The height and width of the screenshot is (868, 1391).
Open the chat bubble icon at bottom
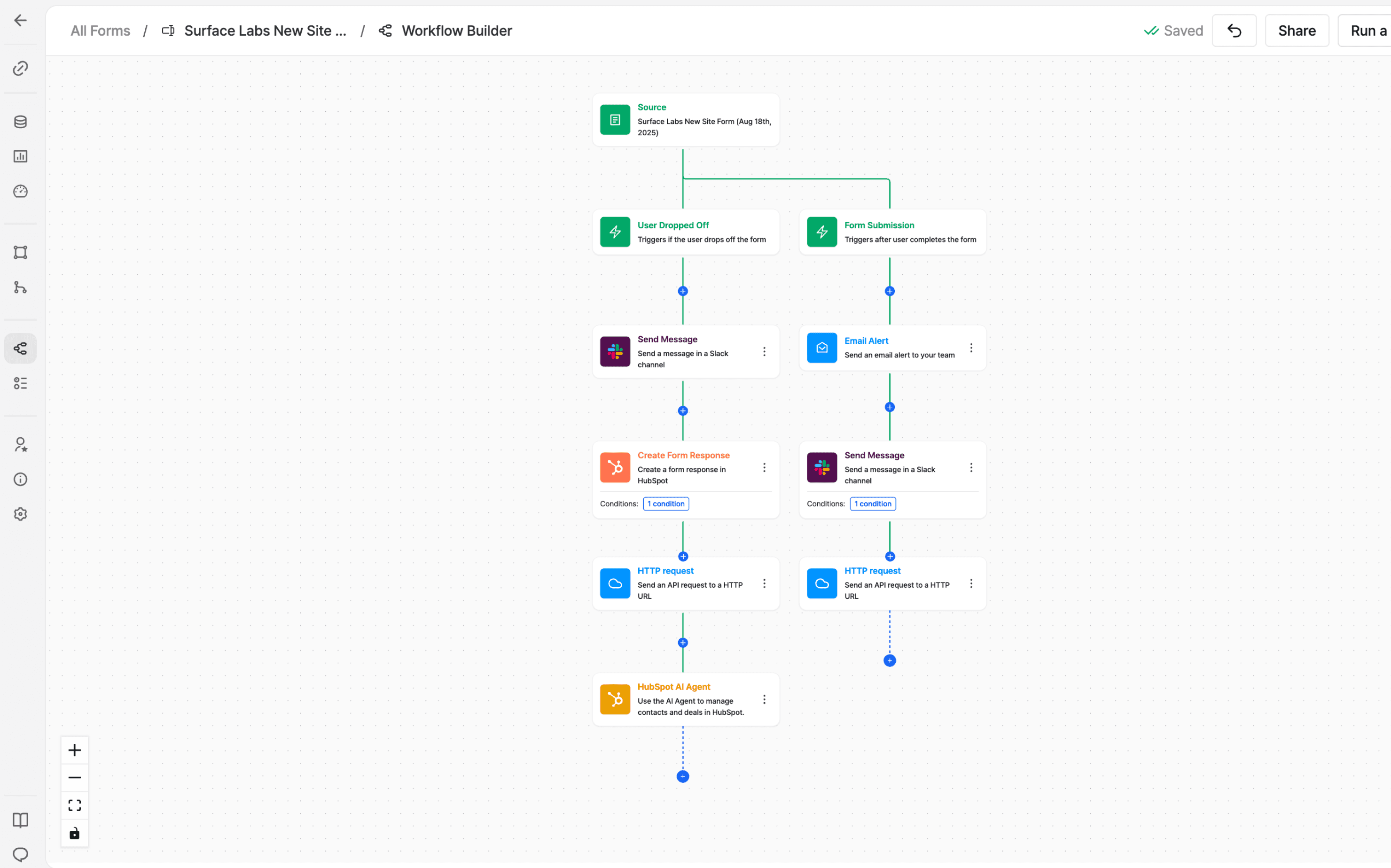20,854
